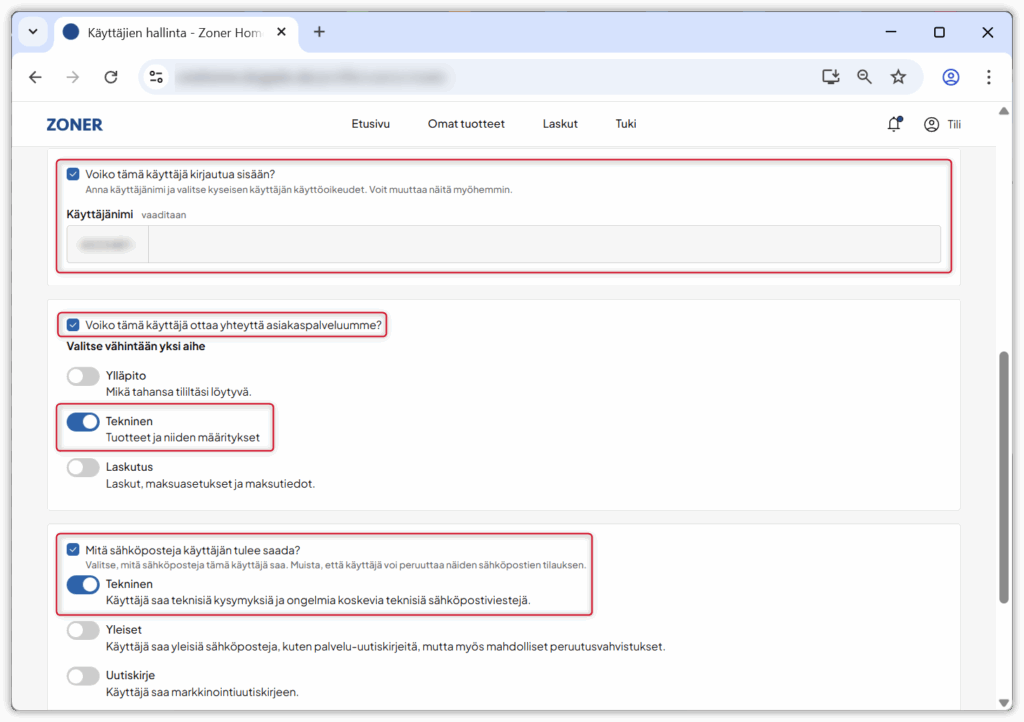Click the install app icon in address bar

[x=830, y=77]
